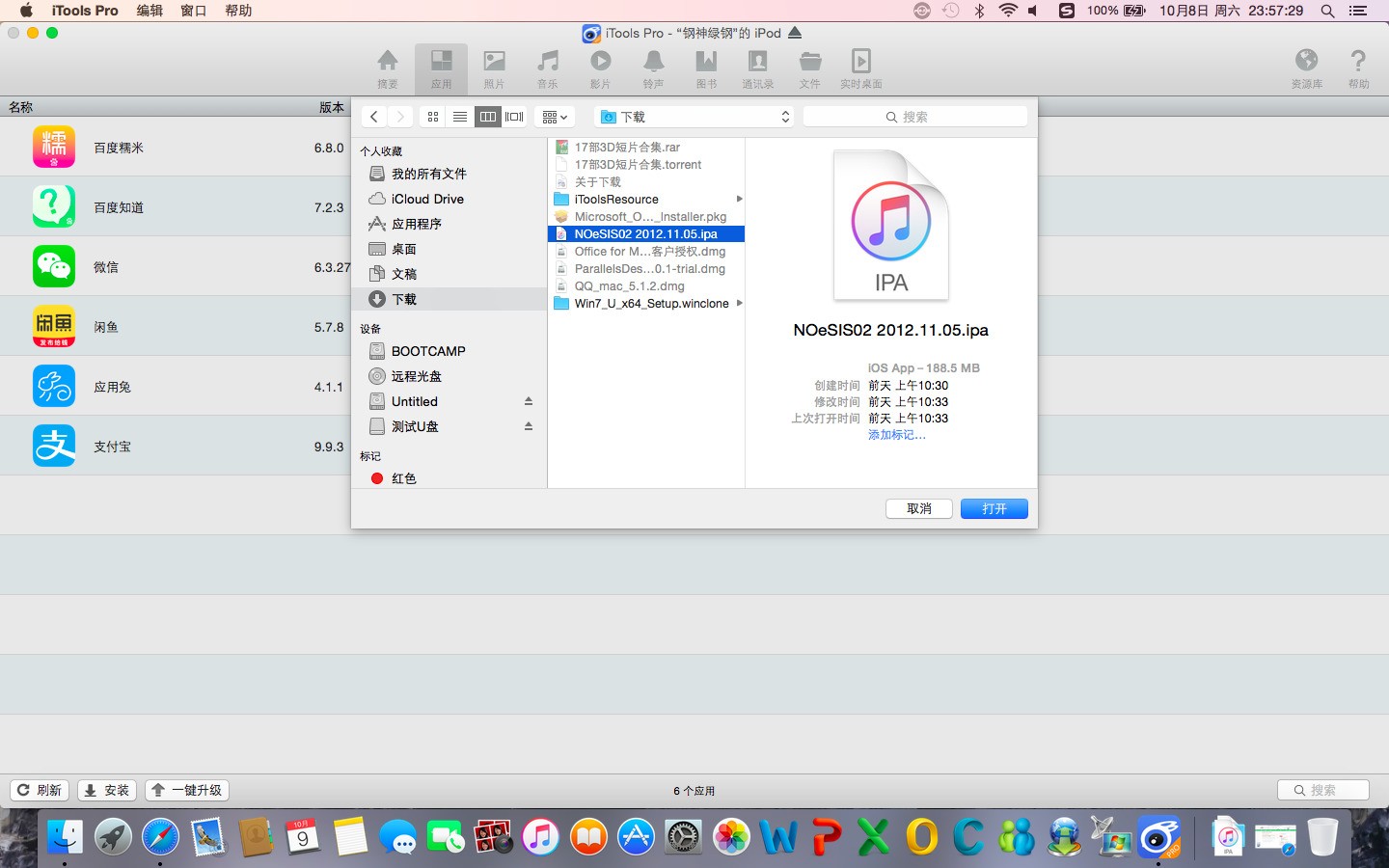
Task: Open the 摘要 summary toolbar icon
Action: click(388, 68)
